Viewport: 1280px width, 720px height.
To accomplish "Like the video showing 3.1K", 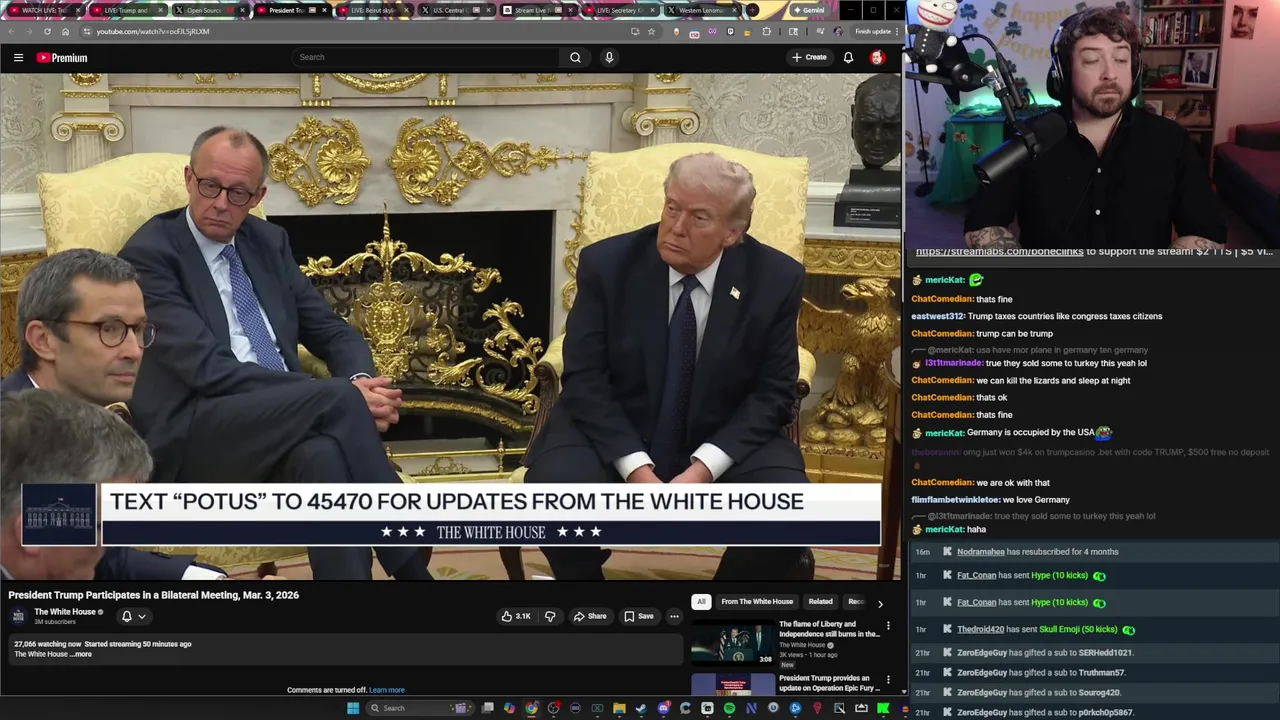I will click(516, 616).
